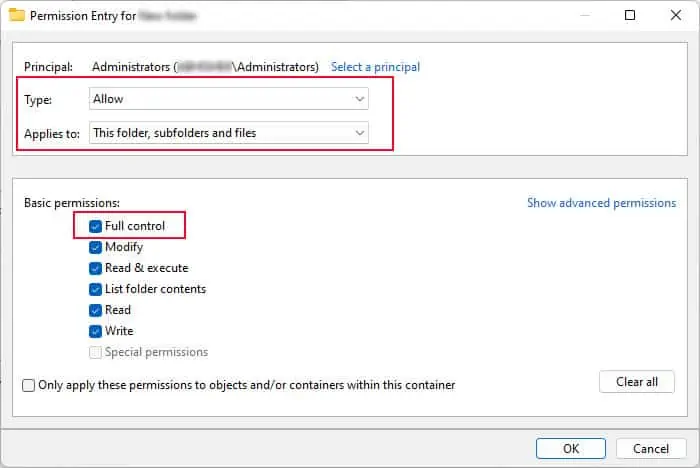Maximize the Permission Entry window
Viewport: 700px width, 468px height.
click(x=629, y=15)
